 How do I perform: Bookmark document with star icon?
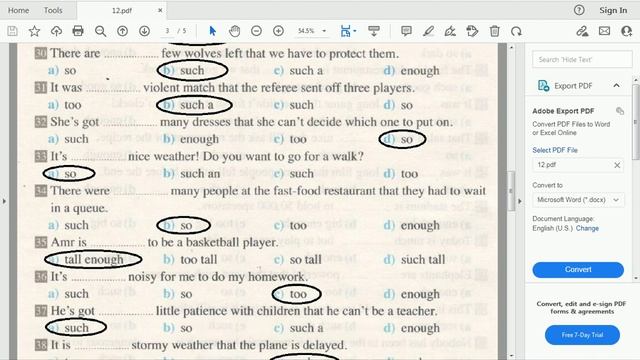tap(34, 31)
